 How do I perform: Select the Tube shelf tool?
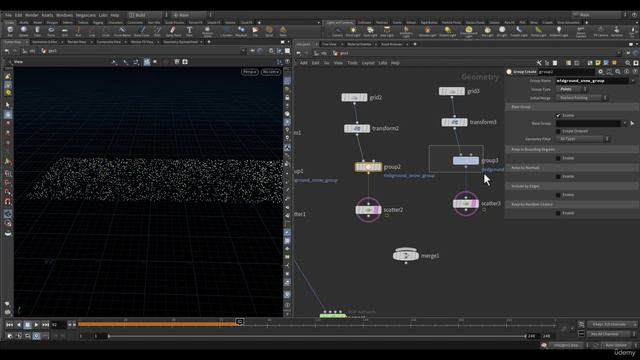[x=37, y=31]
